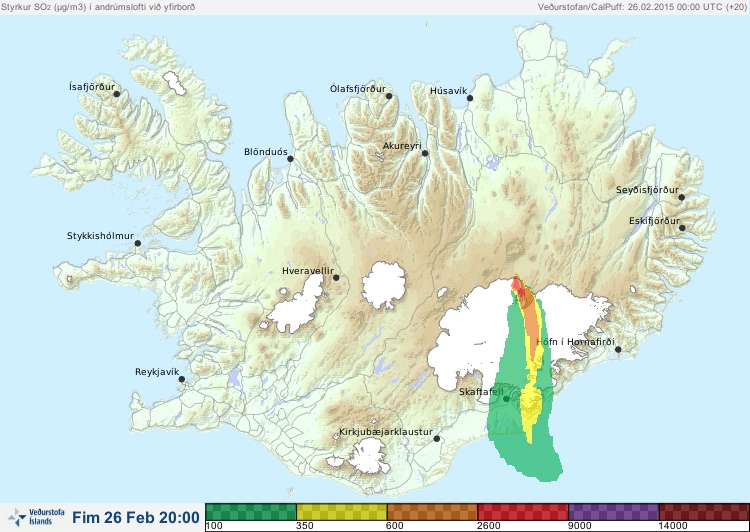Click the 'Húsavík' label text
This screenshot has height=532, width=750.
[448, 91]
